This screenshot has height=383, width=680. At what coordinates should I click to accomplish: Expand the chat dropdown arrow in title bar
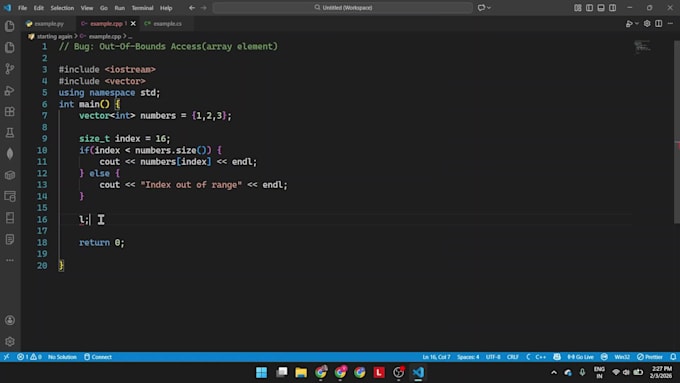489,8
